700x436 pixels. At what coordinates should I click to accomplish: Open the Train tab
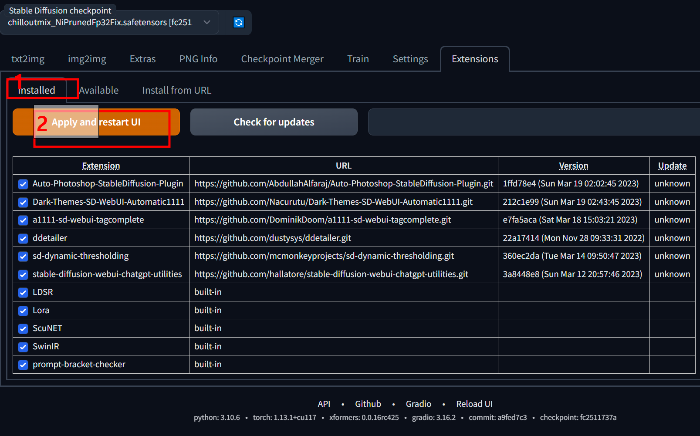tap(358, 59)
